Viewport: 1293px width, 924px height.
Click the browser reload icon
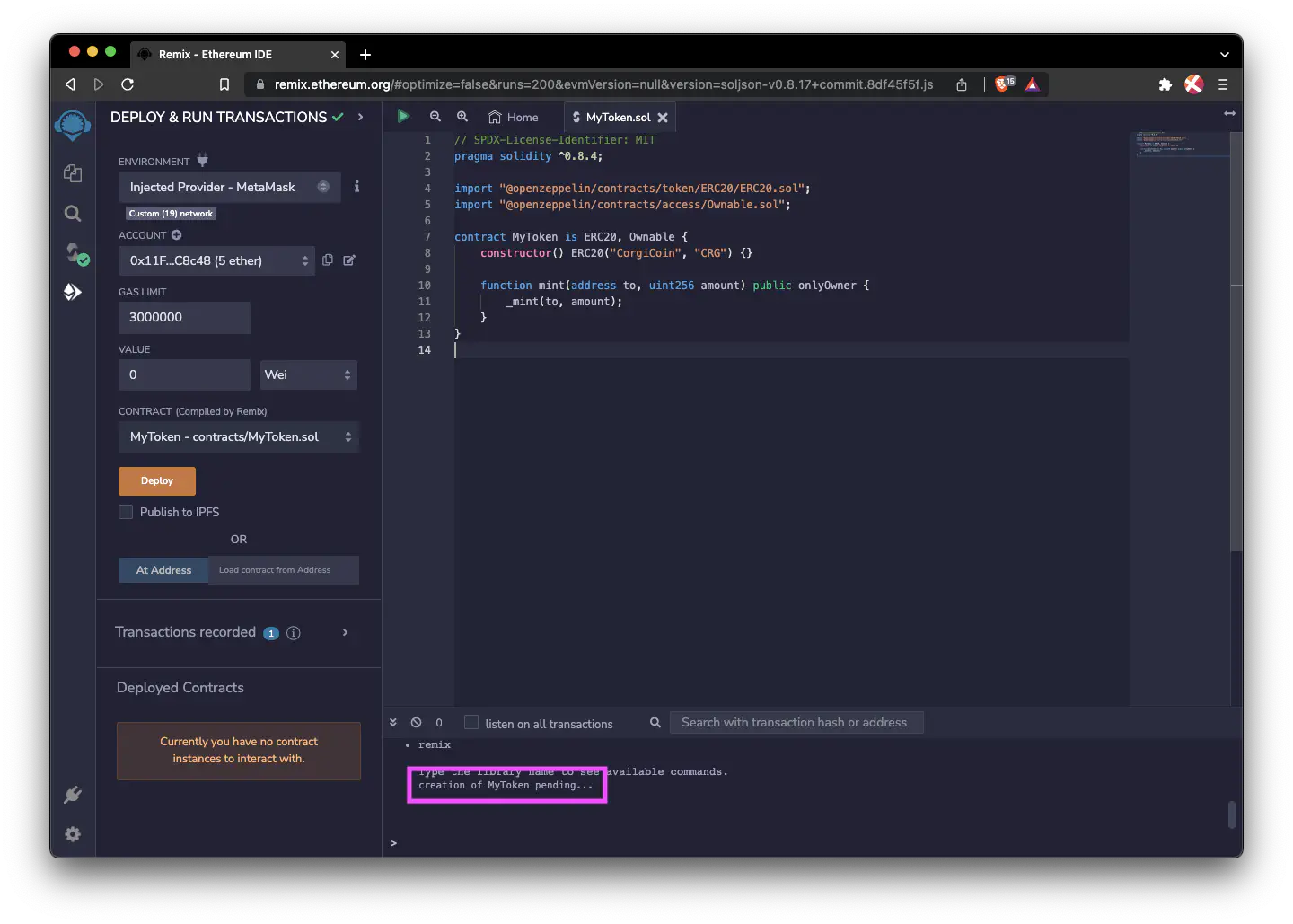128,84
